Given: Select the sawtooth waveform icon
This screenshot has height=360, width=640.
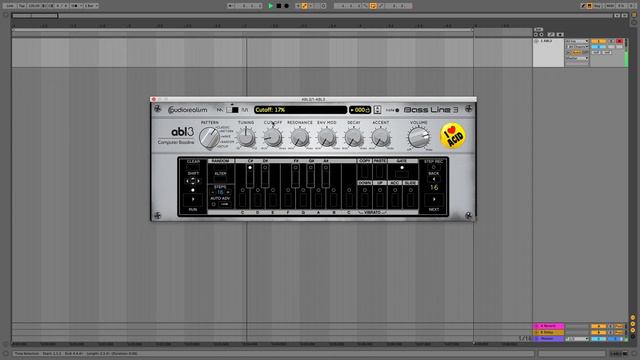Looking at the screenshot, I should (x=220, y=110).
